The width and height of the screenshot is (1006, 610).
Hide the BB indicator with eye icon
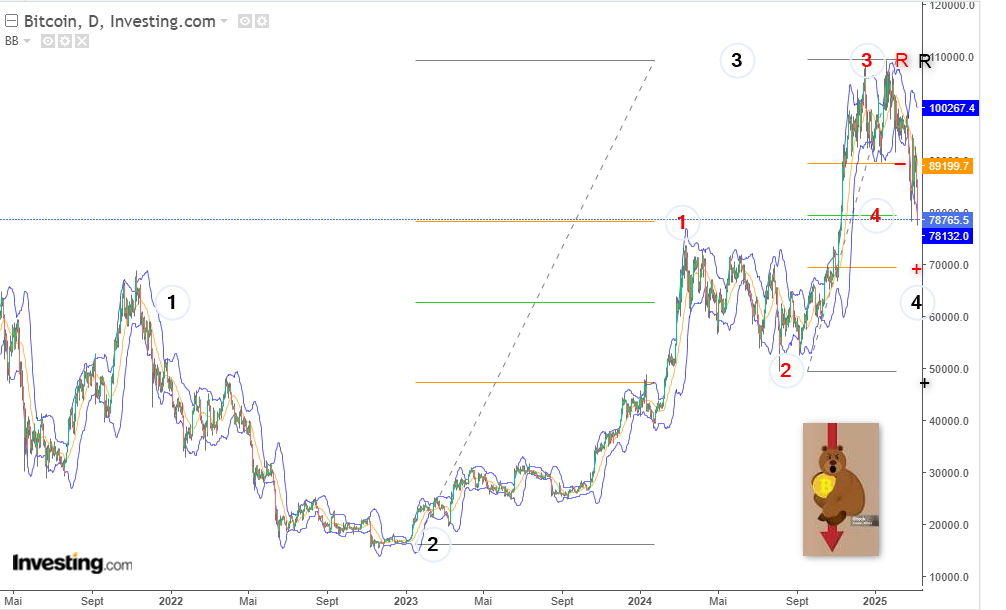47,42
